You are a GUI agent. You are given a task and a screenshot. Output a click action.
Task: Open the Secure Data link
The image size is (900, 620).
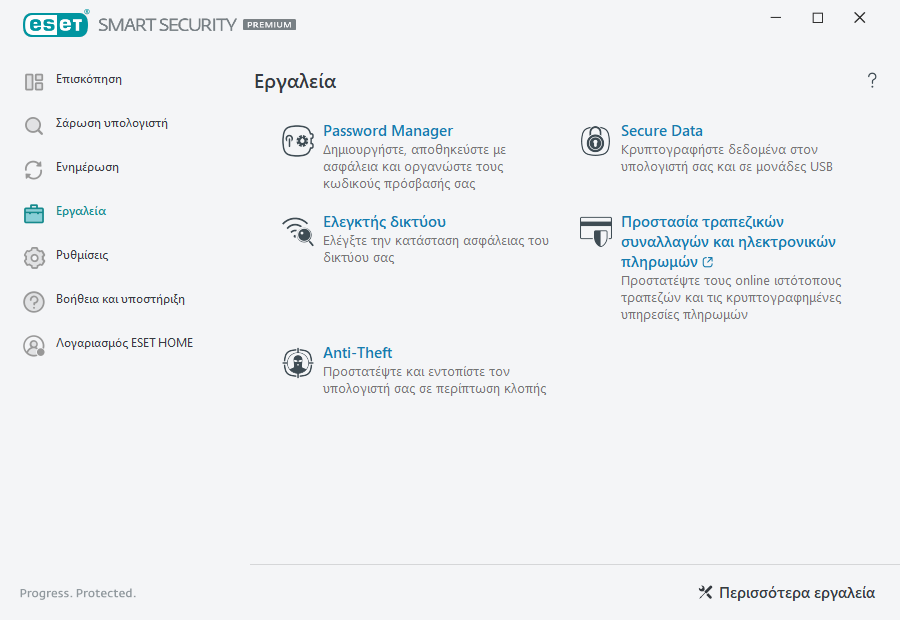[x=661, y=131]
